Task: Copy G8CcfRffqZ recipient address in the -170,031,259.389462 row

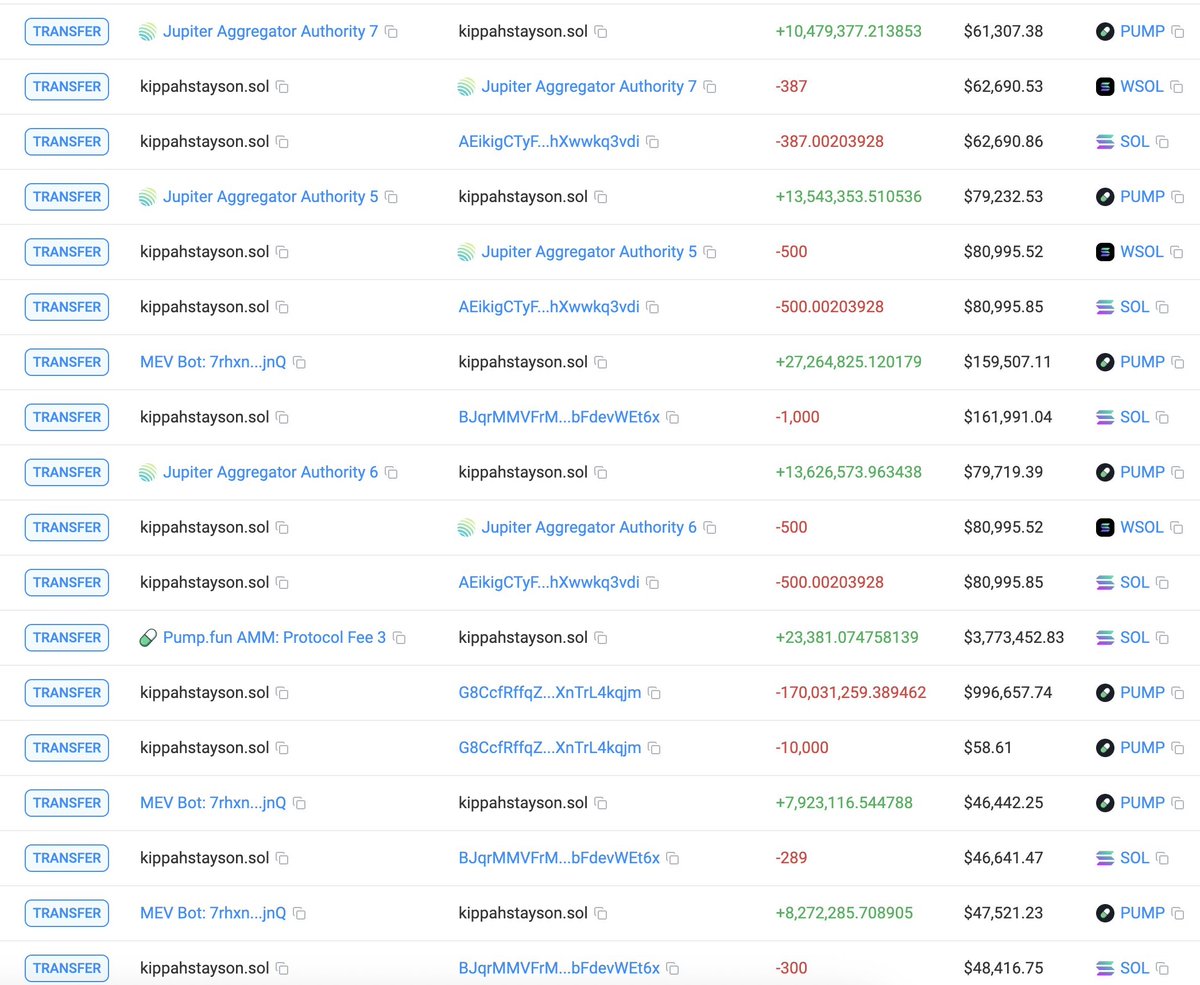Action: pyautogui.click(x=654, y=692)
